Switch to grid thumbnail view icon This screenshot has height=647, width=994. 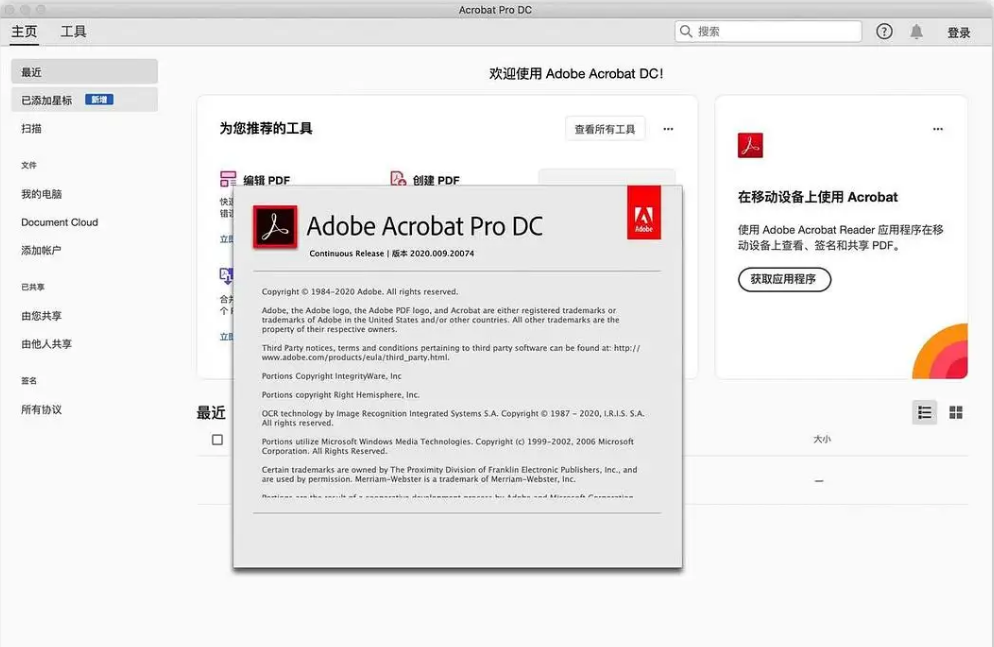click(956, 413)
